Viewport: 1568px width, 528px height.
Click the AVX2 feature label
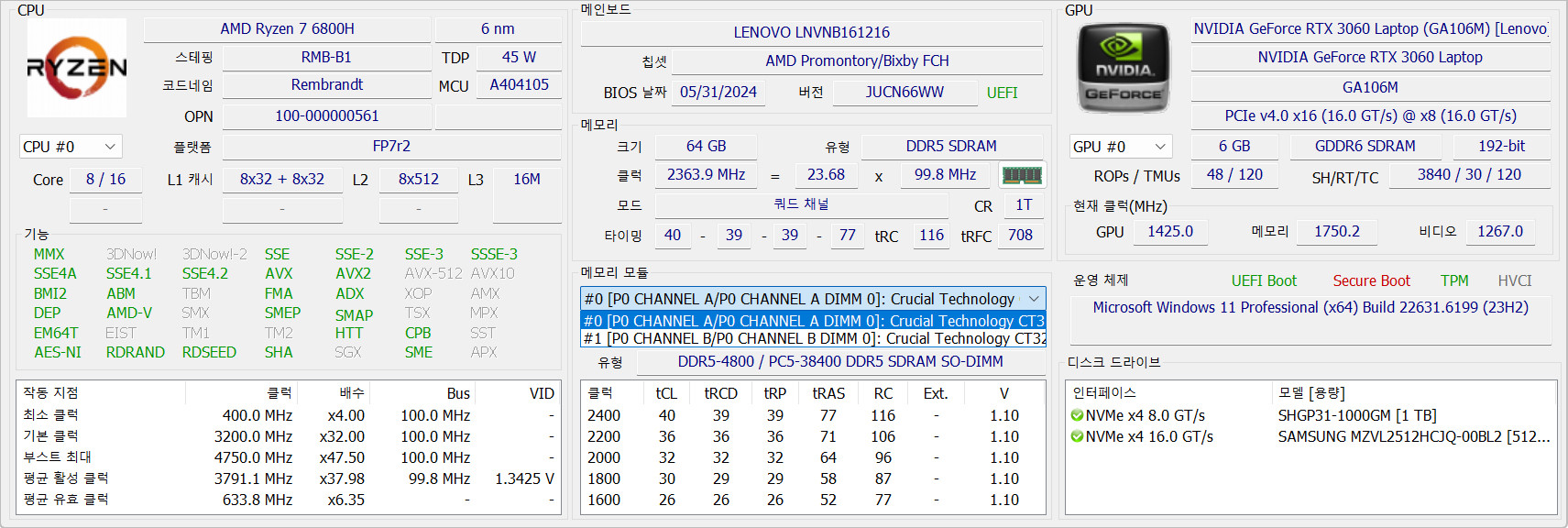353,274
